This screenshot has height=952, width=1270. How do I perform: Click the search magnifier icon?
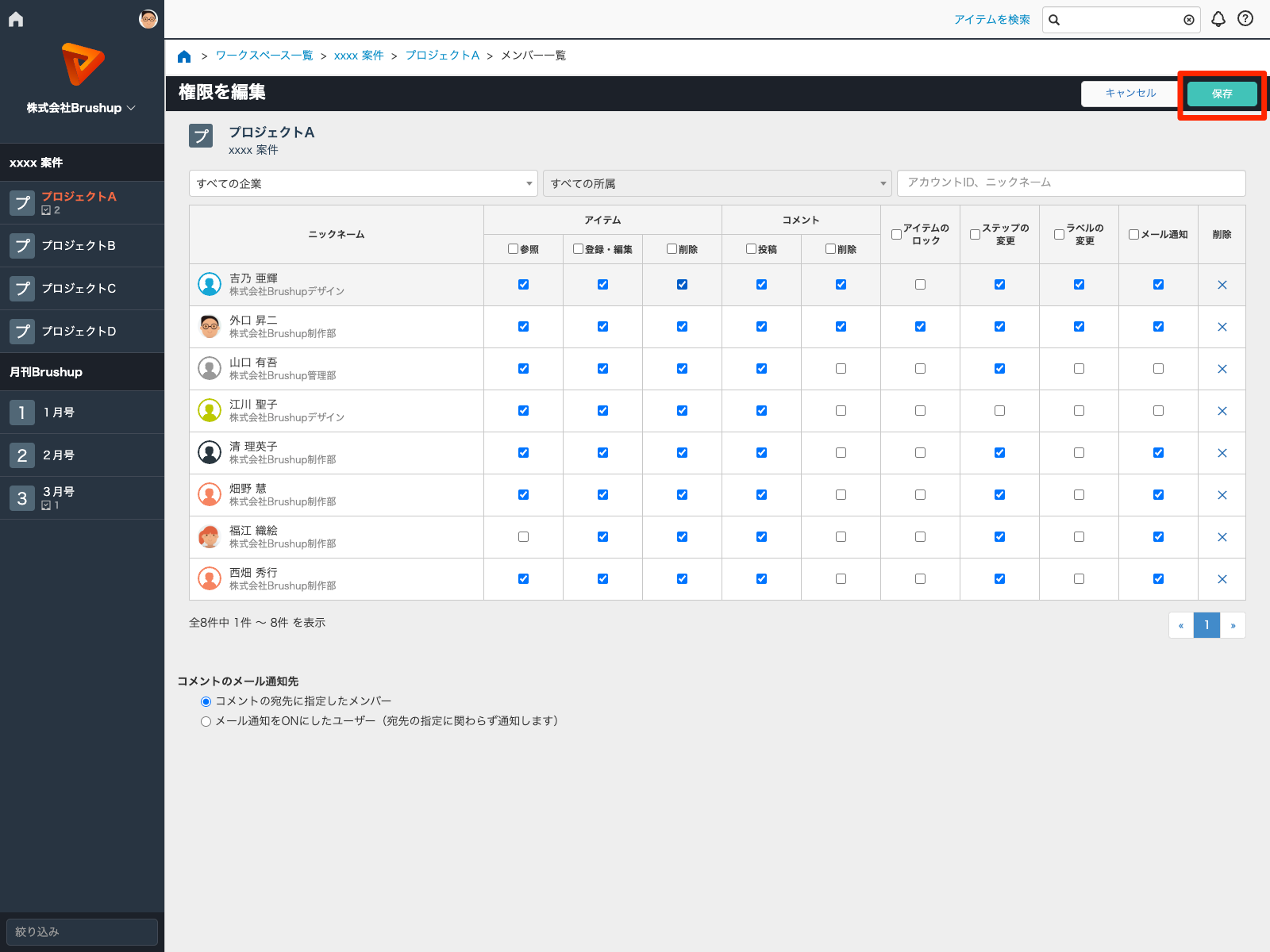click(1054, 20)
